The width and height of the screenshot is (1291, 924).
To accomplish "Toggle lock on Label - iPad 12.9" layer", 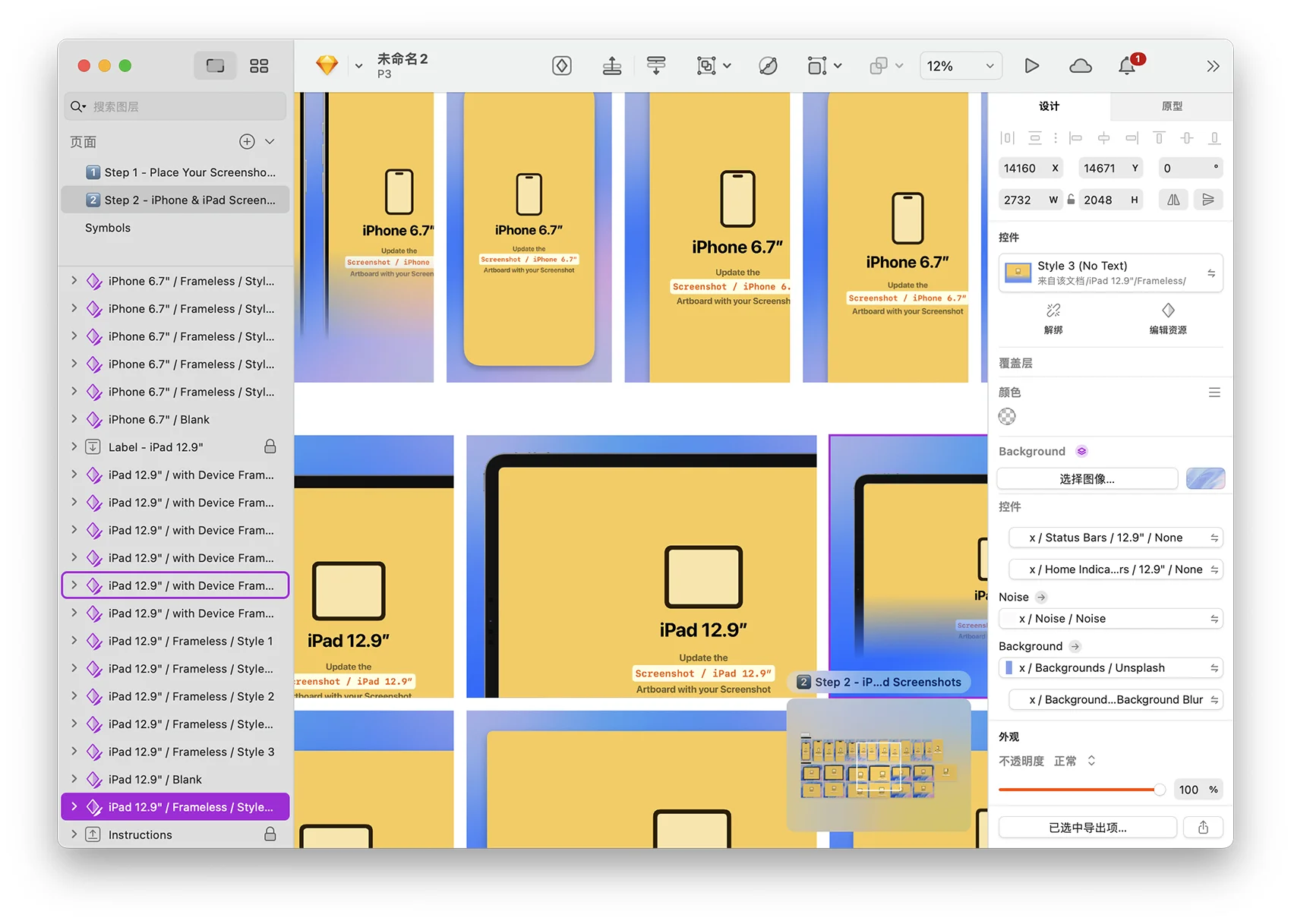I will click(270, 446).
